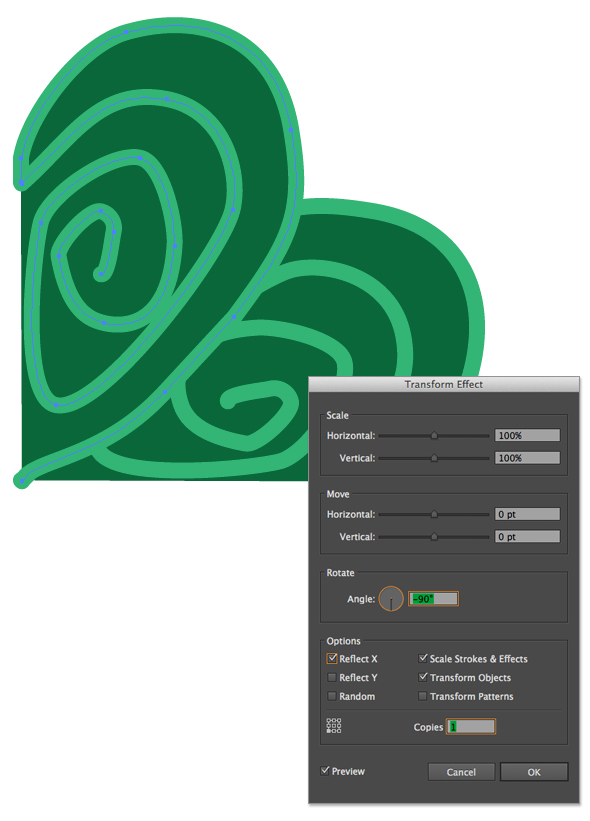
Task: Click the Rotate angle dial
Action: click(391, 598)
